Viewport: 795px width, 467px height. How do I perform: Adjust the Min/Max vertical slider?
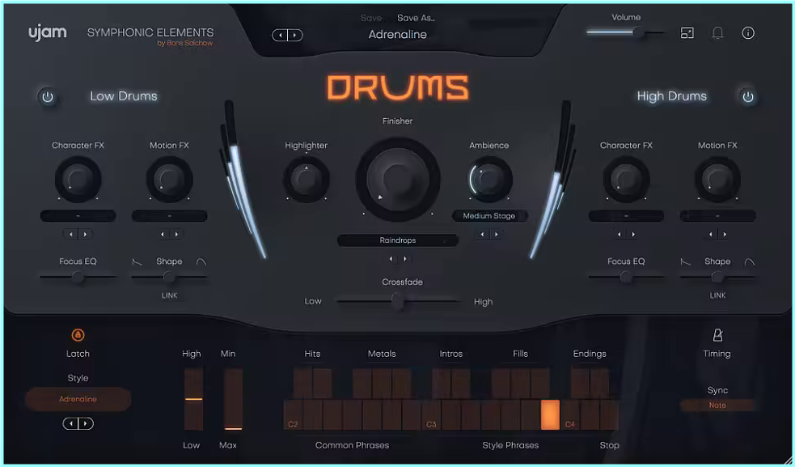coord(233,399)
